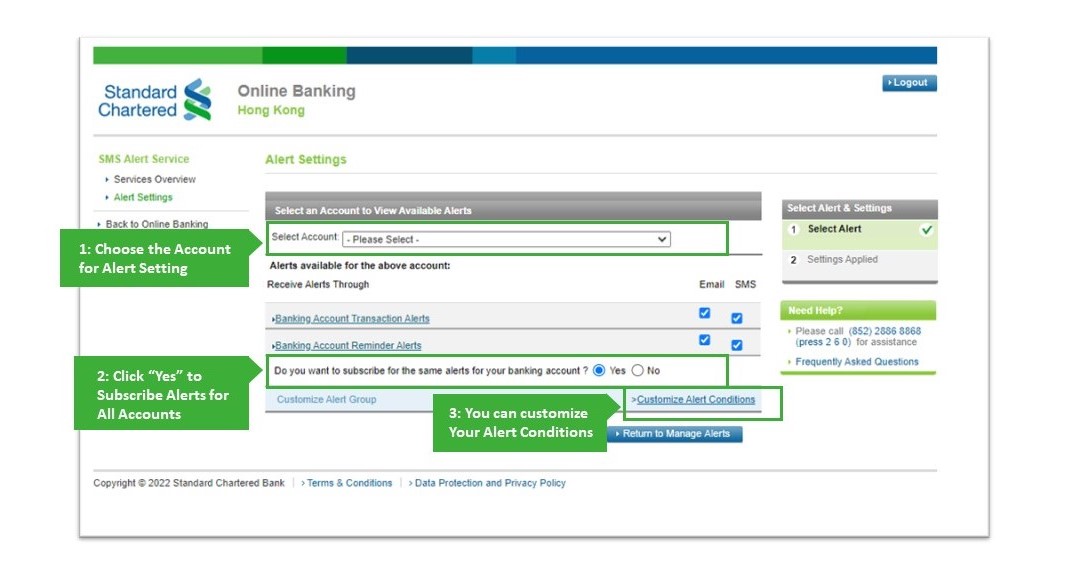Image resolution: width=1068 pixels, height=580 pixels.
Task: Toggle SMS for Banking Account Reminder Alerts
Action: coord(737,345)
